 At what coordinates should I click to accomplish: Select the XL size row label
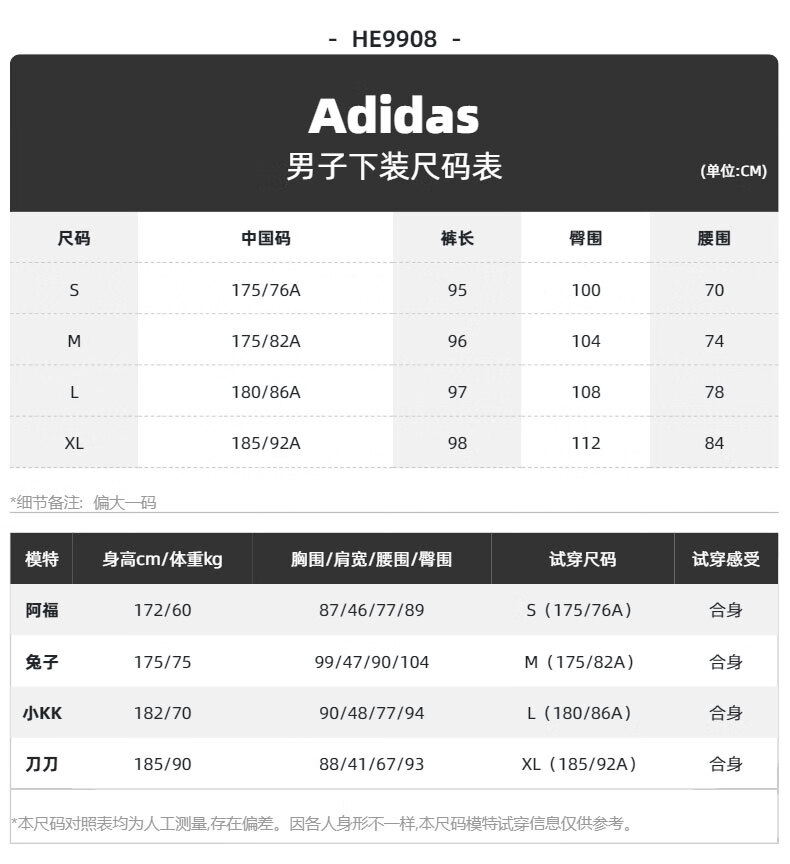point(74,443)
